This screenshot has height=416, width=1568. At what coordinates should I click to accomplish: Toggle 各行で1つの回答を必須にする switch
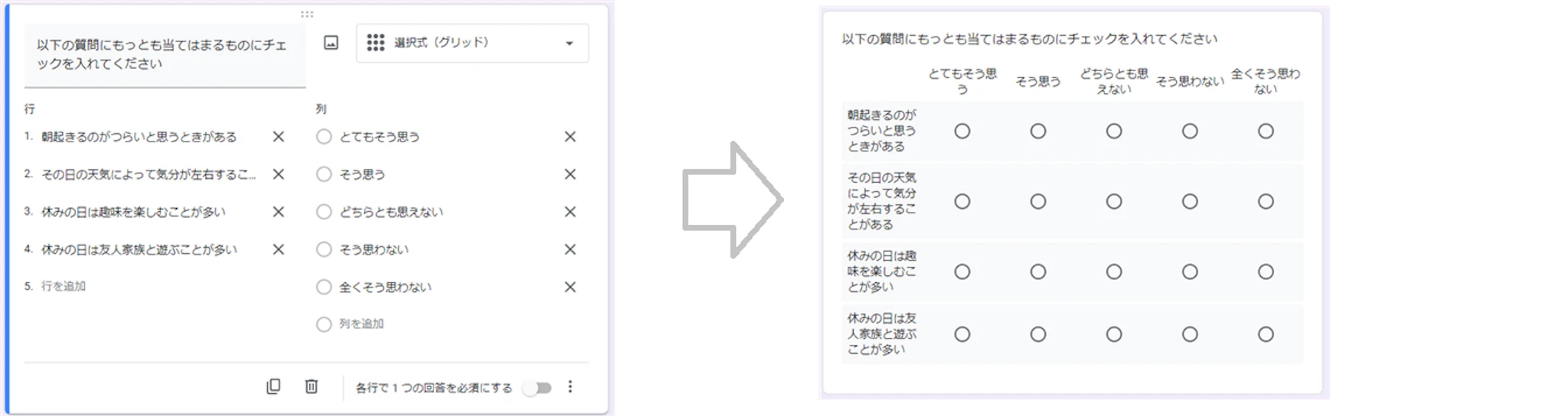tap(537, 388)
